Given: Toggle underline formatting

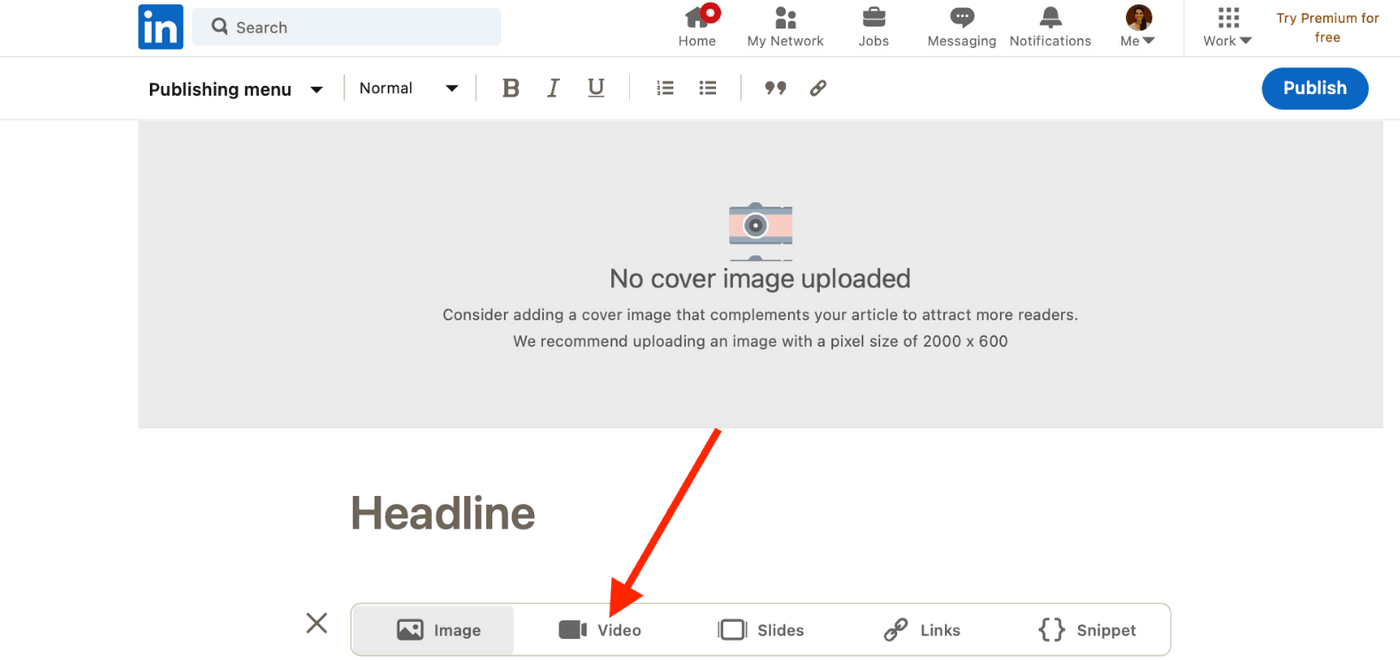Looking at the screenshot, I should (596, 88).
